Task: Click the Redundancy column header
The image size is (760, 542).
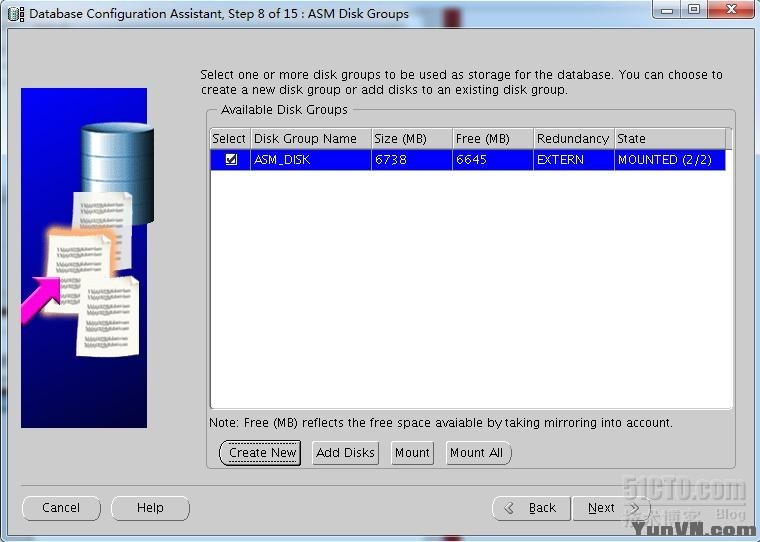Action: pyautogui.click(x=573, y=139)
